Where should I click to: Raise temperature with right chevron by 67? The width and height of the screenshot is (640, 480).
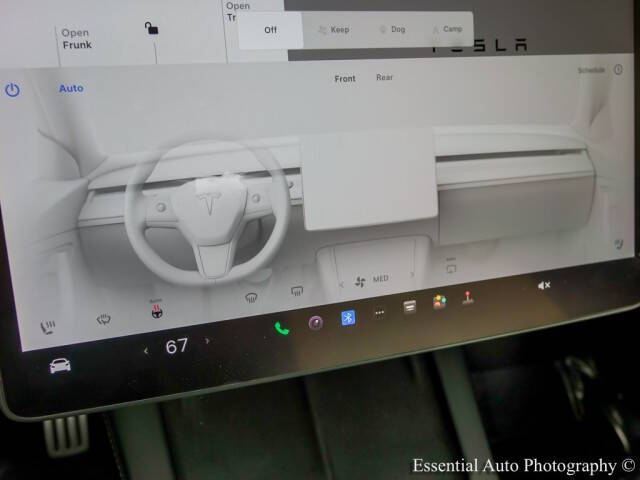[207, 341]
